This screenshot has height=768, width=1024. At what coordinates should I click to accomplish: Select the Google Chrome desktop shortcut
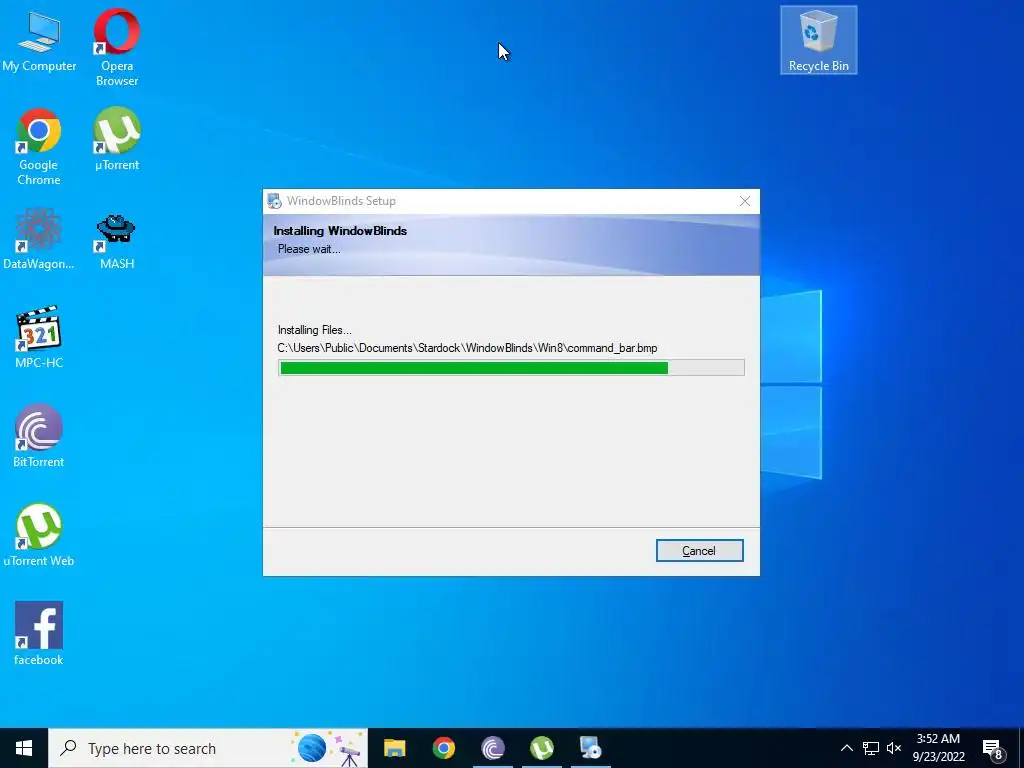tap(39, 147)
